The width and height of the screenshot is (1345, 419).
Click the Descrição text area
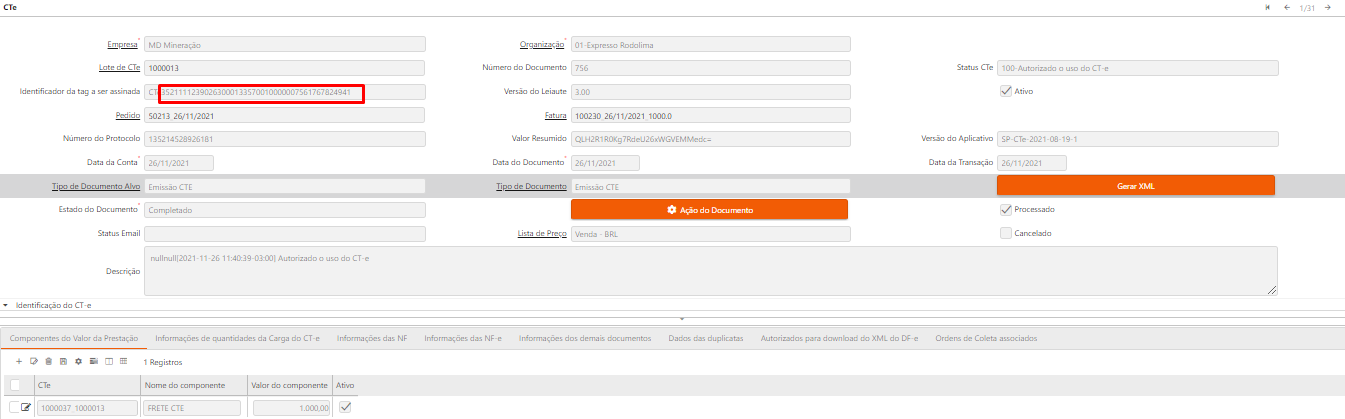pos(711,271)
